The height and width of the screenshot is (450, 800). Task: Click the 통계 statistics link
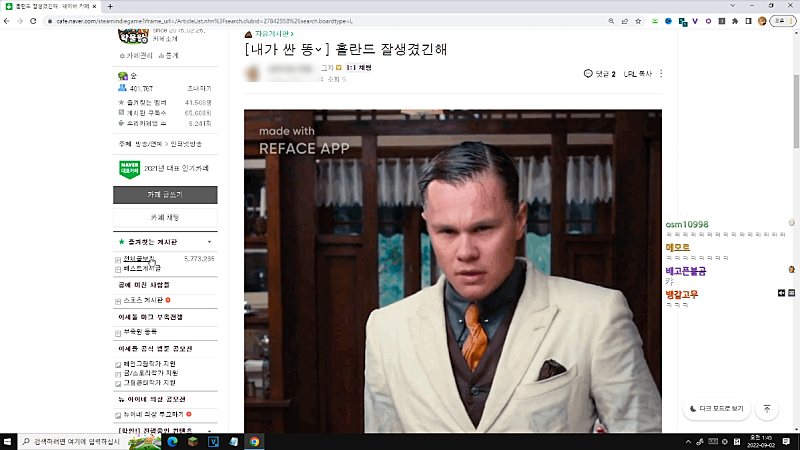coord(168,56)
